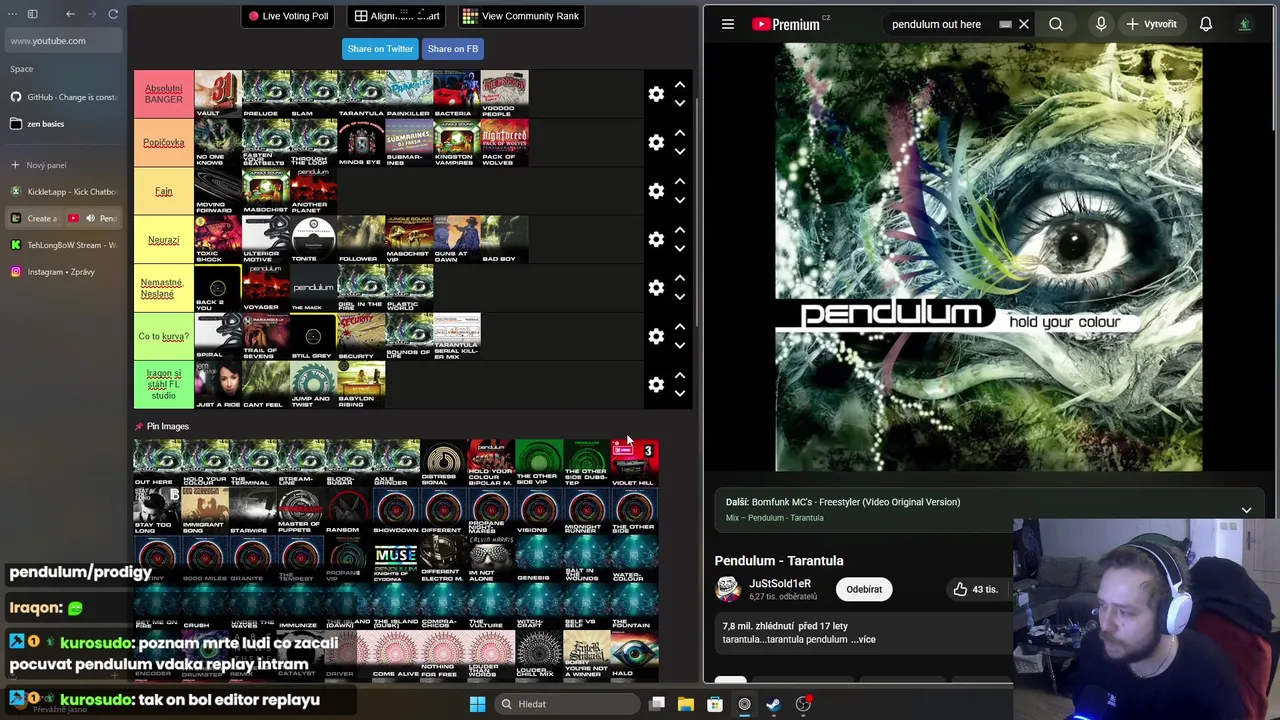Screen dimensions: 1280x720
Task: Open JuStSold1eR channel avatar
Action: tap(728, 589)
